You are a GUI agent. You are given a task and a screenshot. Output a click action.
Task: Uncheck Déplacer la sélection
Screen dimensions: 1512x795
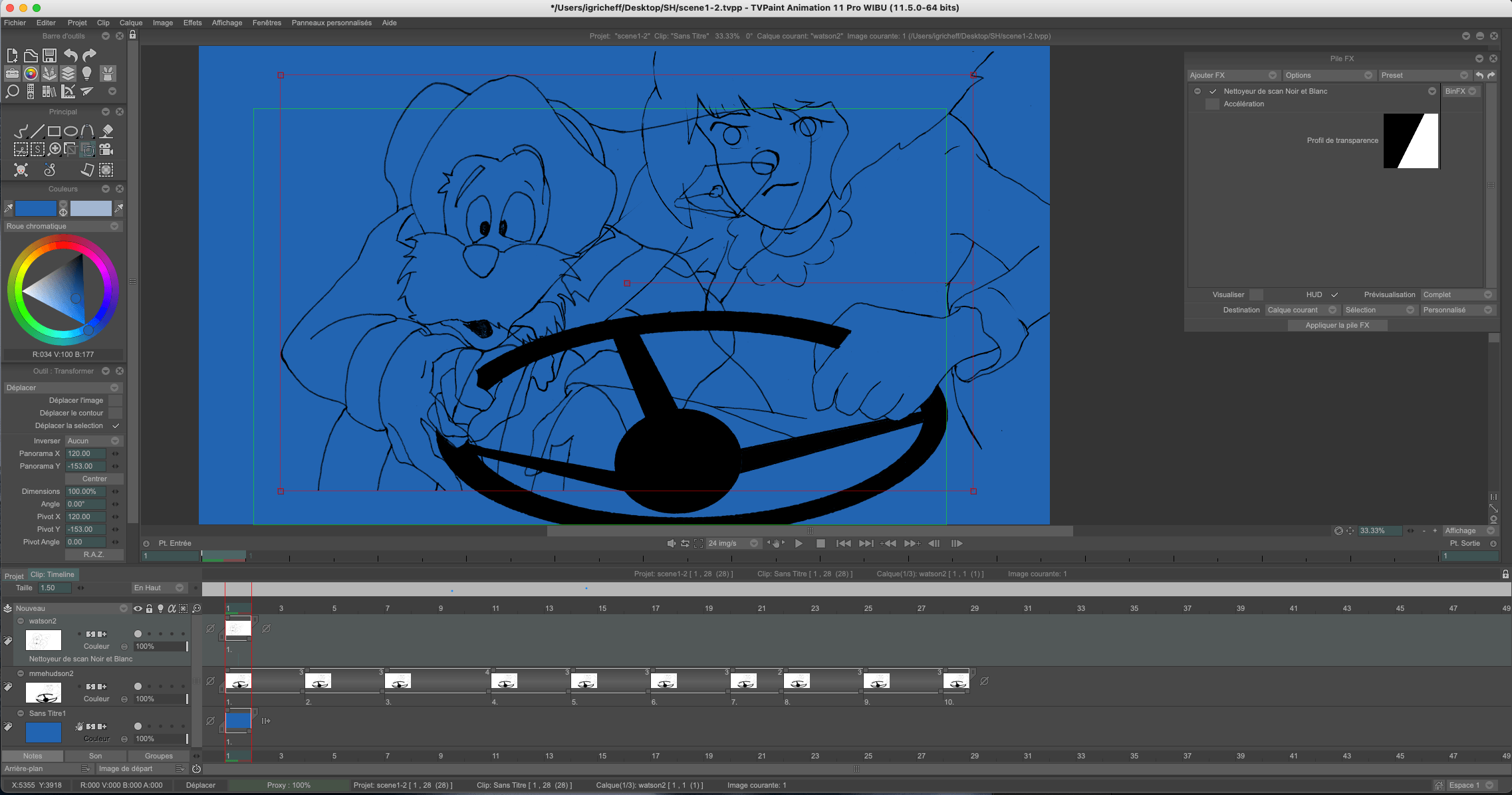click(116, 425)
